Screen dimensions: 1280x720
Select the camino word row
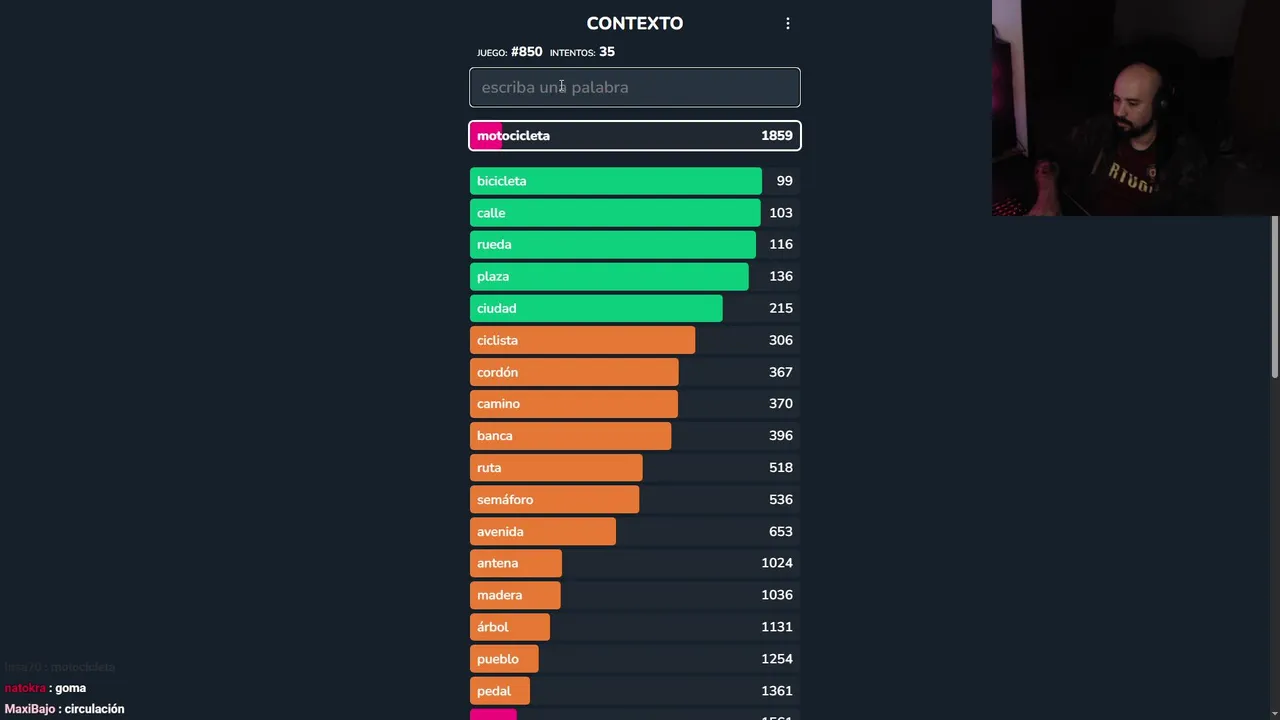(x=634, y=404)
